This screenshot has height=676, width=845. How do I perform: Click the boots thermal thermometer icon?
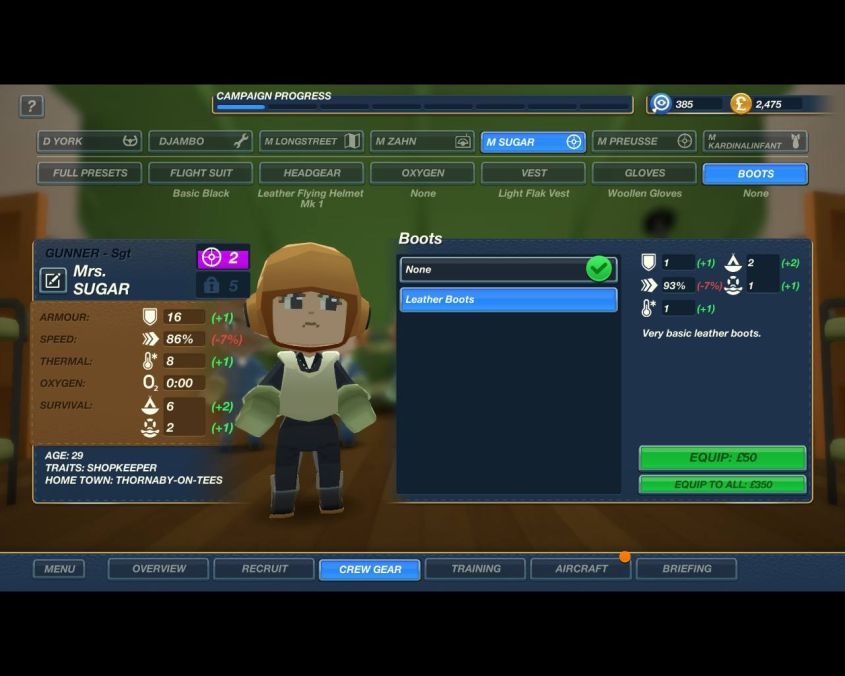tap(648, 308)
